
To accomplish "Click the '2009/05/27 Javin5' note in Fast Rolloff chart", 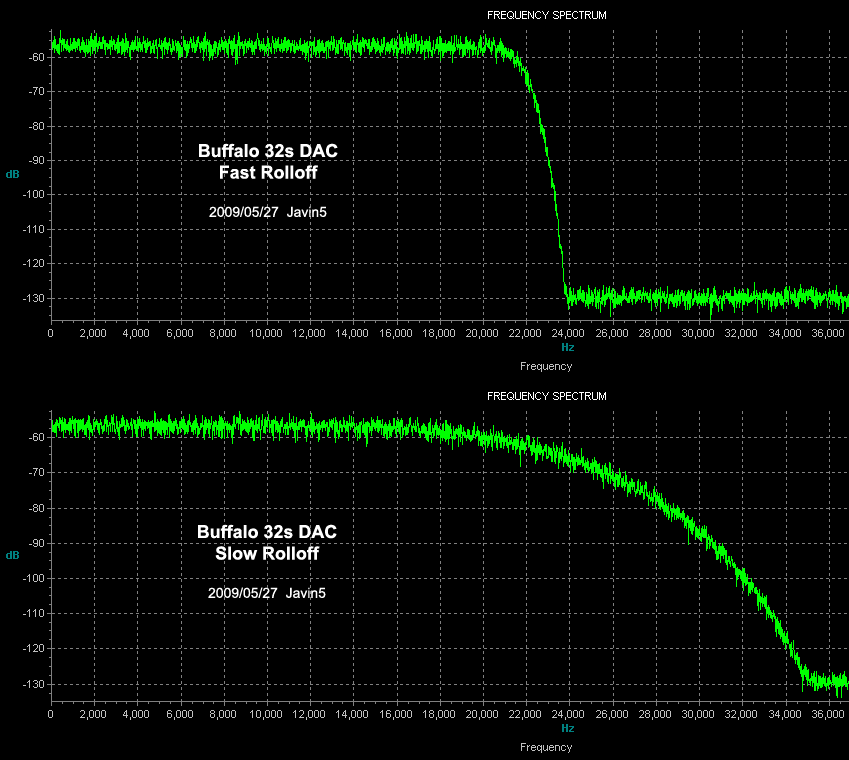I will (x=268, y=212).
